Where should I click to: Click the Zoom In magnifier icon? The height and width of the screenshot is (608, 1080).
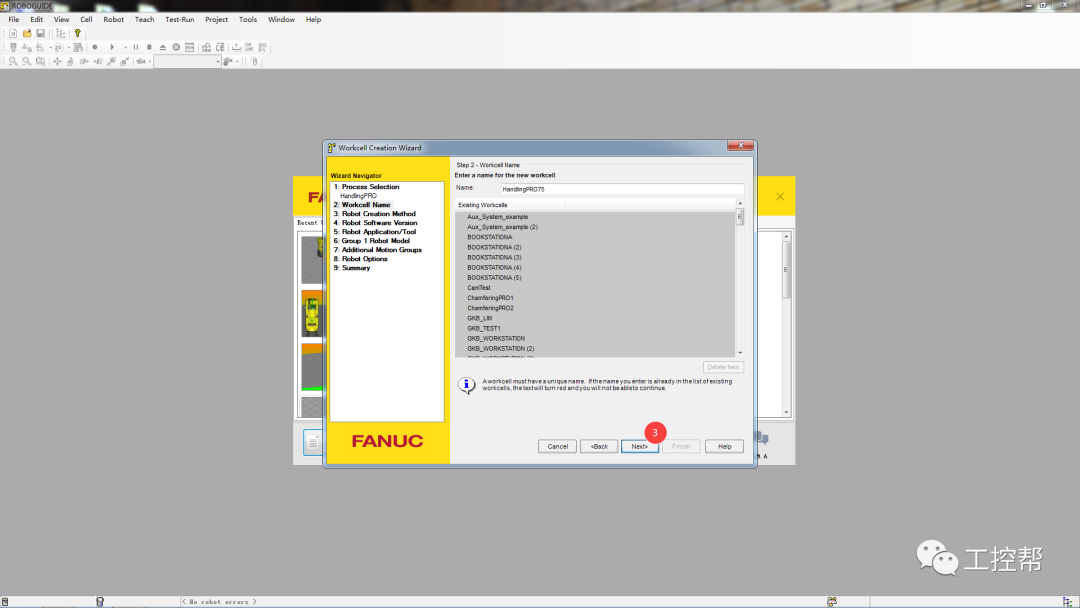(13, 61)
